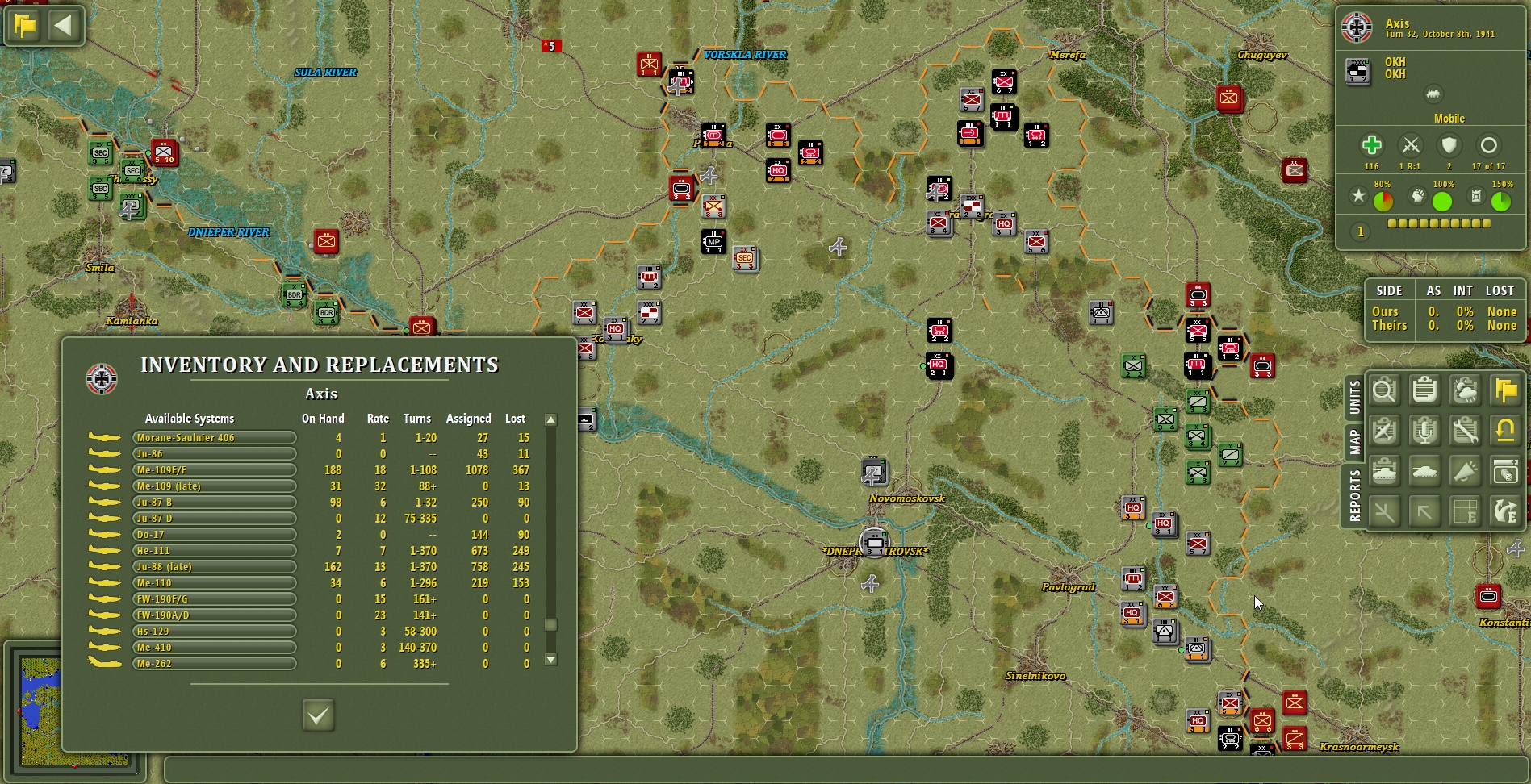Click the train rail movement icon
This screenshot has width=1531, height=784.
[x=1433, y=94]
